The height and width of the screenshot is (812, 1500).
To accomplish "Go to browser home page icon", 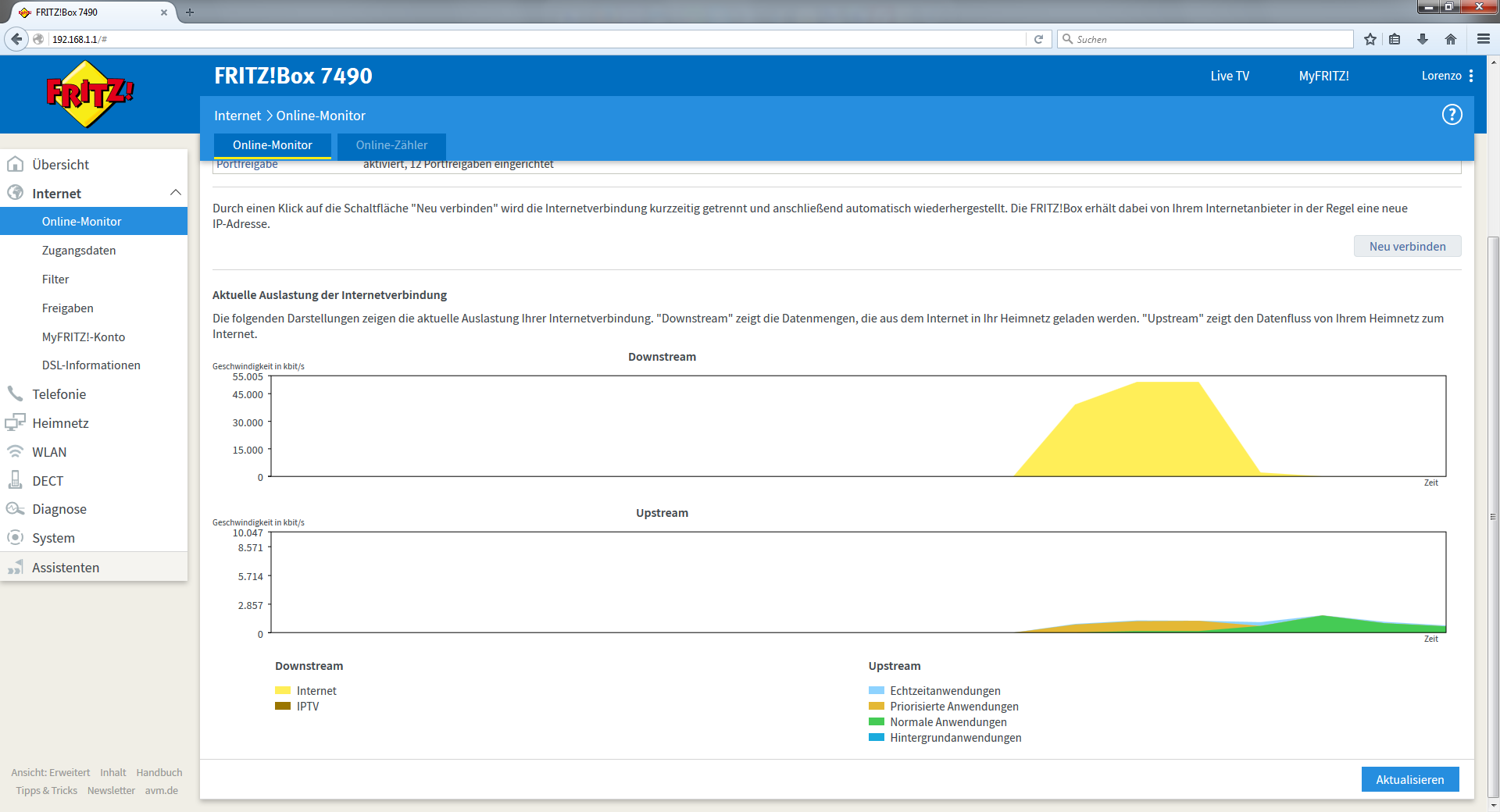I will 1451,39.
